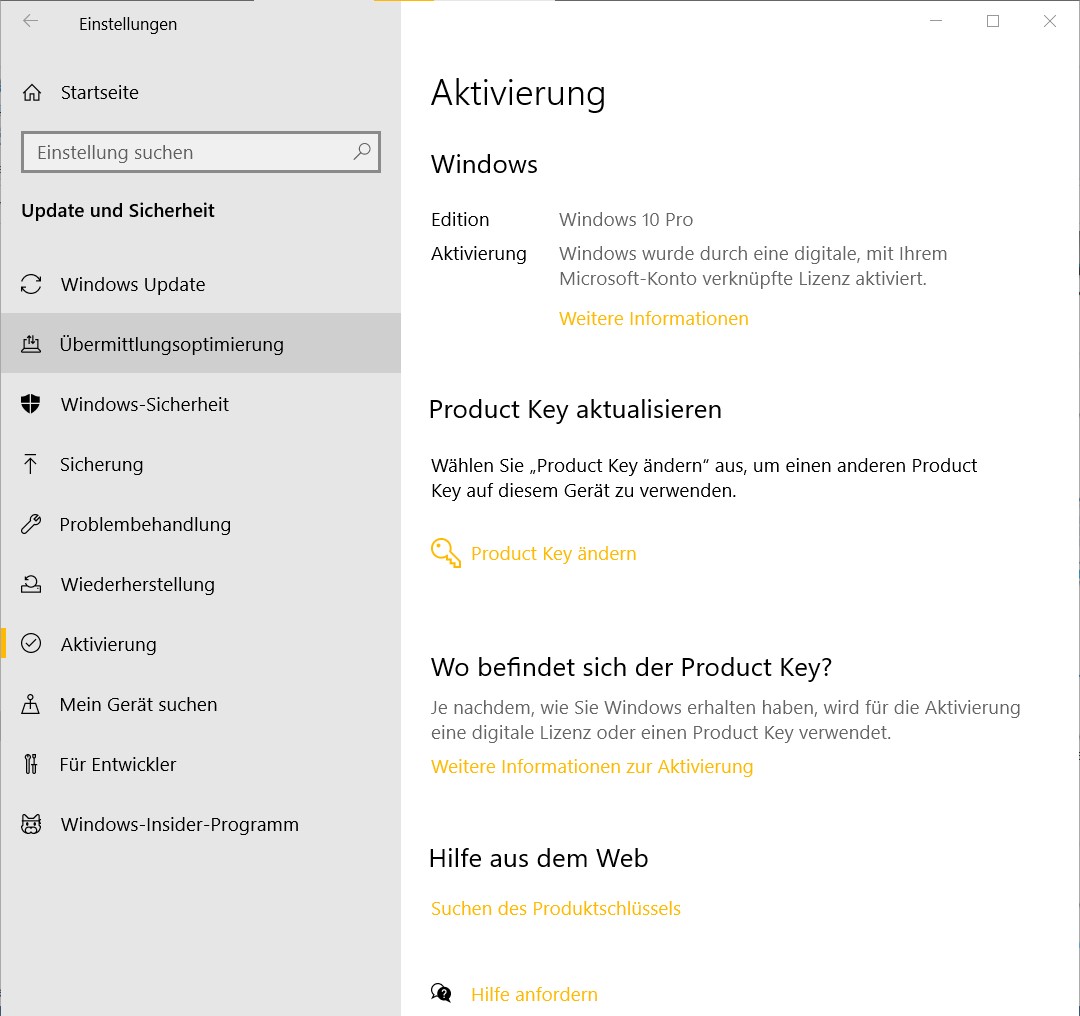Maximize the Einstellungen window
1080x1016 pixels.
(x=993, y=21)
